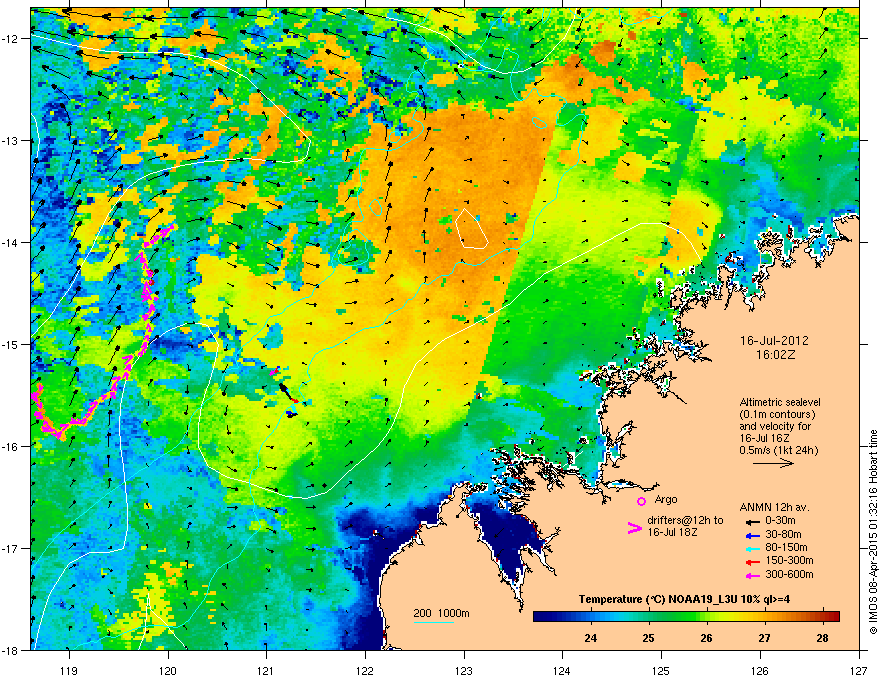The width and height of the screenshot is (880, 680).
Task: Click the latitude axis label -12
Action: click(x=10, y=39)
